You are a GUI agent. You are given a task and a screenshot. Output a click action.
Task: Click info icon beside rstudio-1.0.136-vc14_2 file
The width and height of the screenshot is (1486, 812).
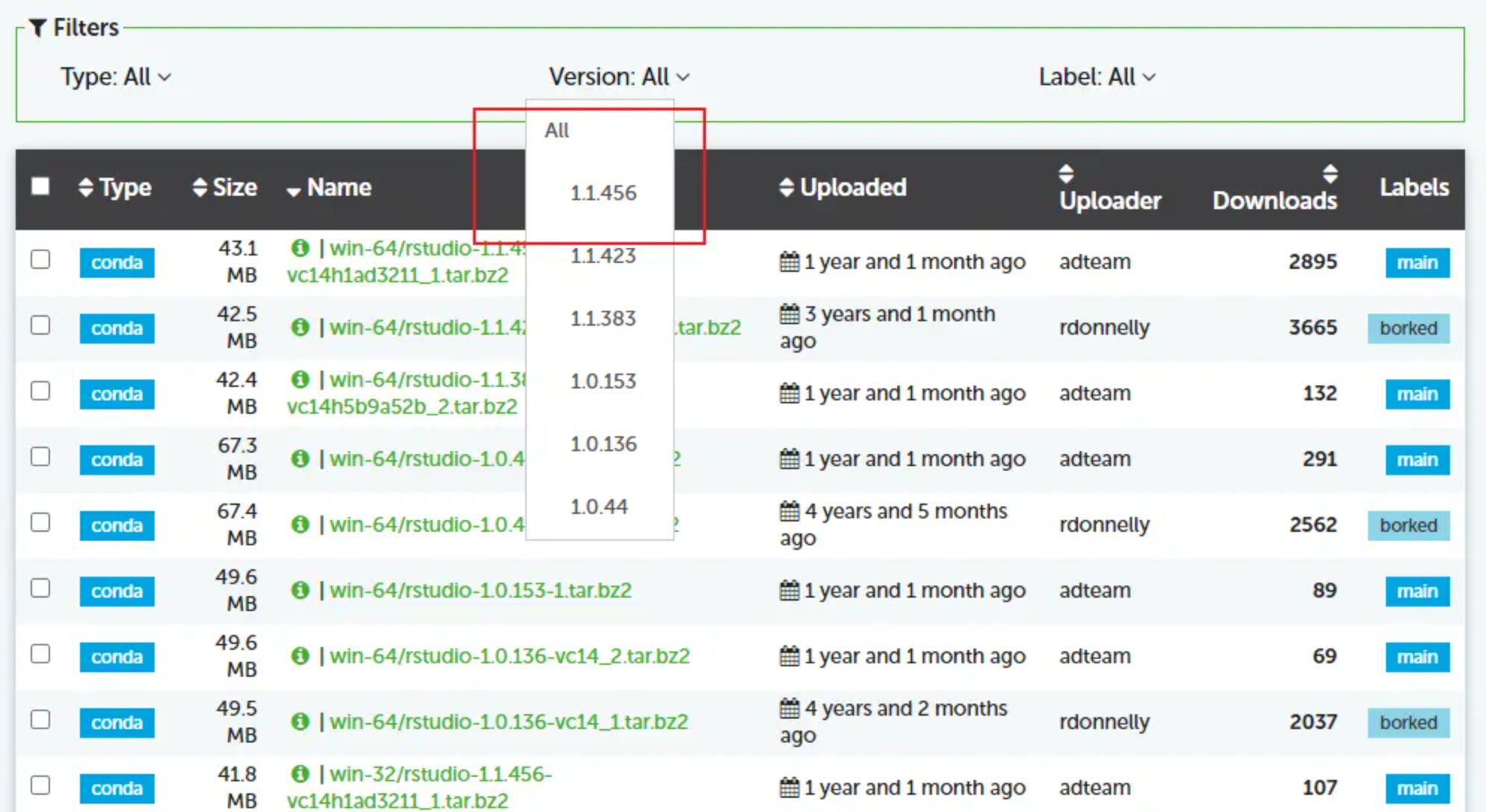(x=300, y=656)
